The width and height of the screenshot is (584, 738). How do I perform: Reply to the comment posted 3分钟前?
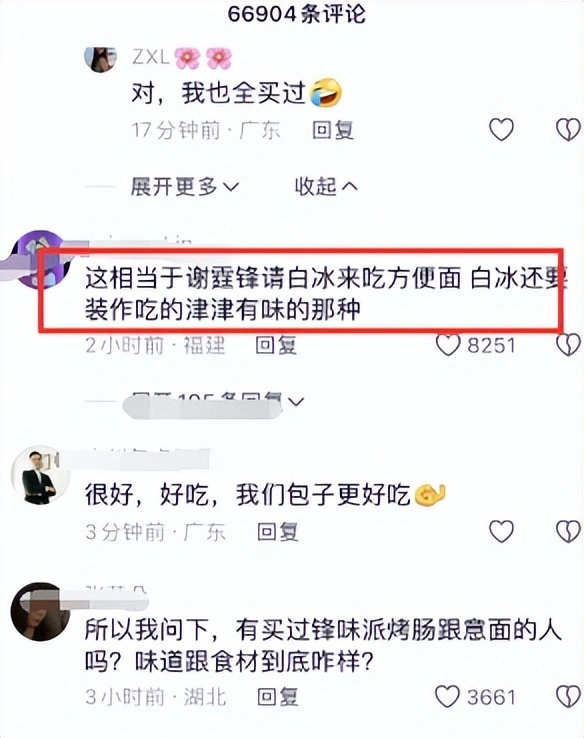[x=278, y=532]
